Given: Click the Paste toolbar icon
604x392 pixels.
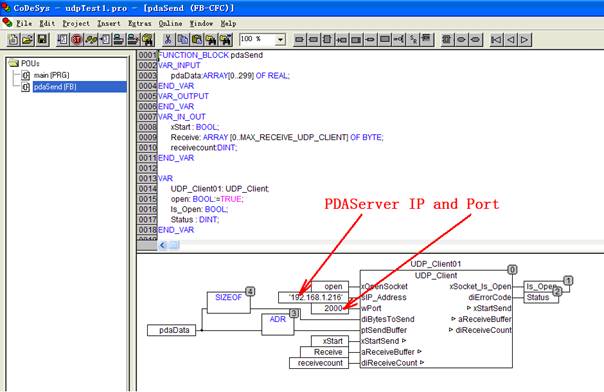Looking at the screenshot, I should (197, 39).
